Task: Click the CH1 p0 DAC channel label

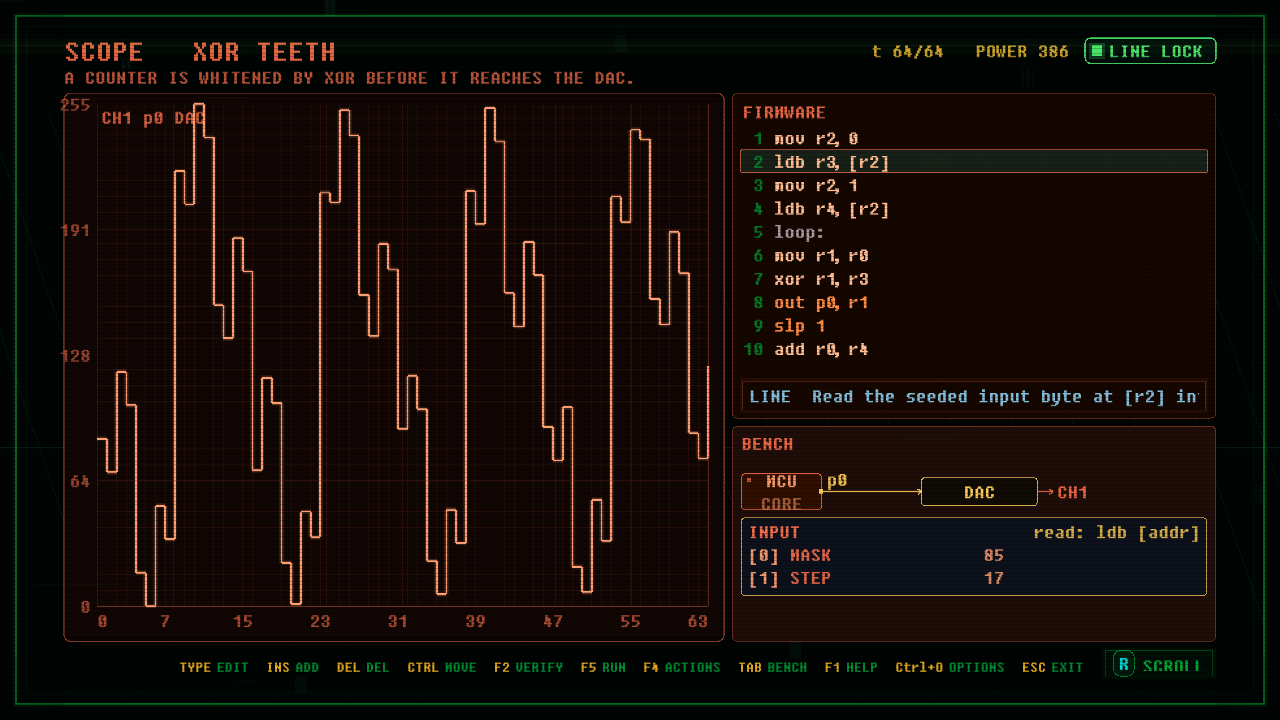Action: coord(154,118)
